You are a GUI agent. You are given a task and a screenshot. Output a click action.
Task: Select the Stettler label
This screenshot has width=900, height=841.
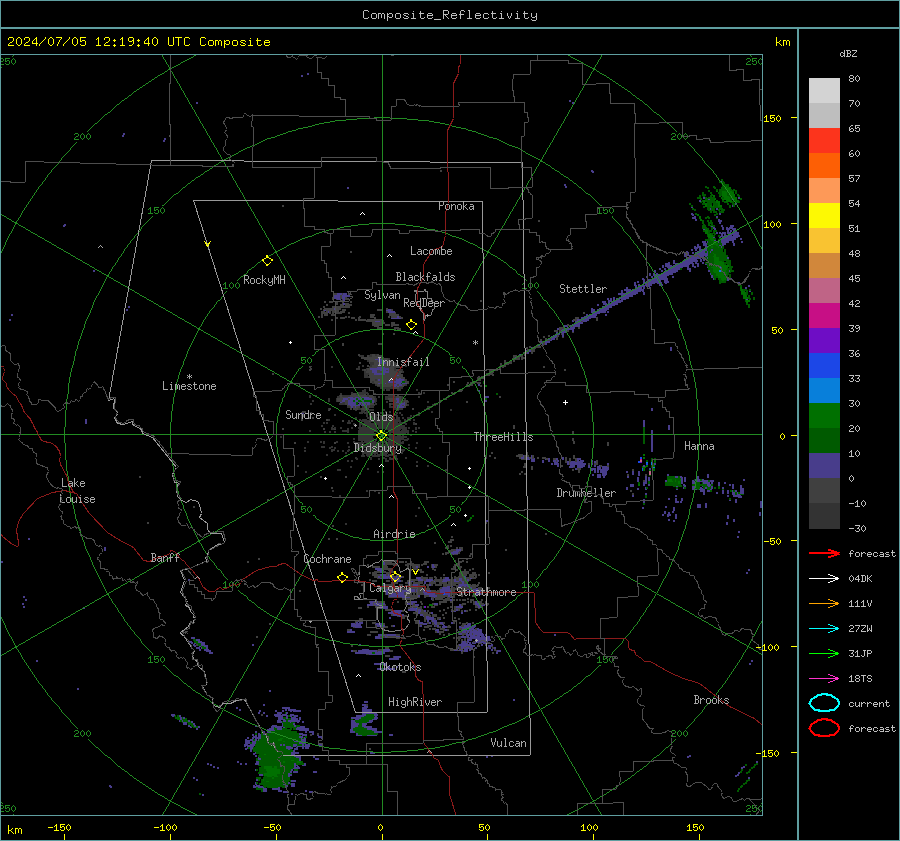pos(583,289)
